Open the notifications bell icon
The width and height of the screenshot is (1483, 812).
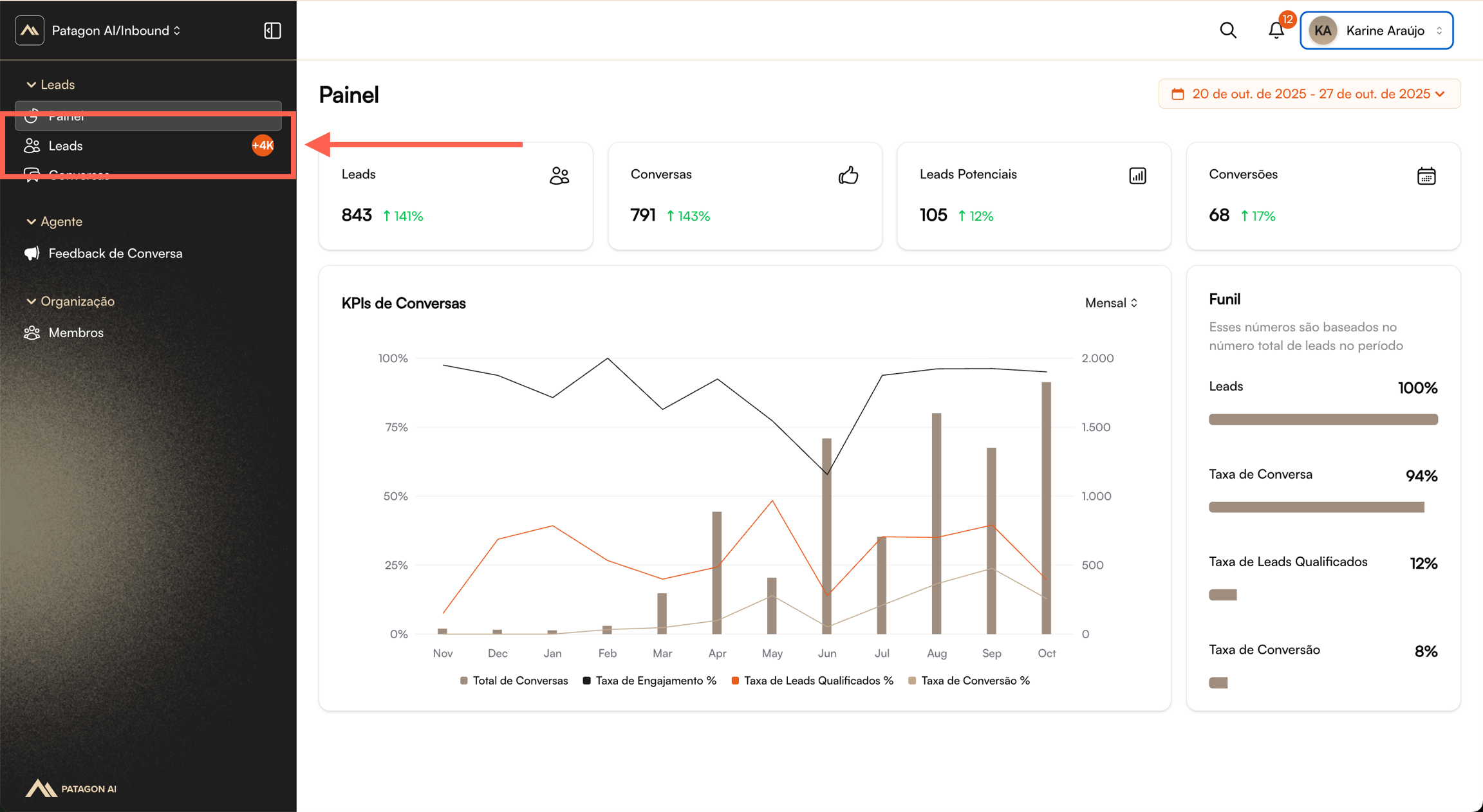[x=1276, y=30]
